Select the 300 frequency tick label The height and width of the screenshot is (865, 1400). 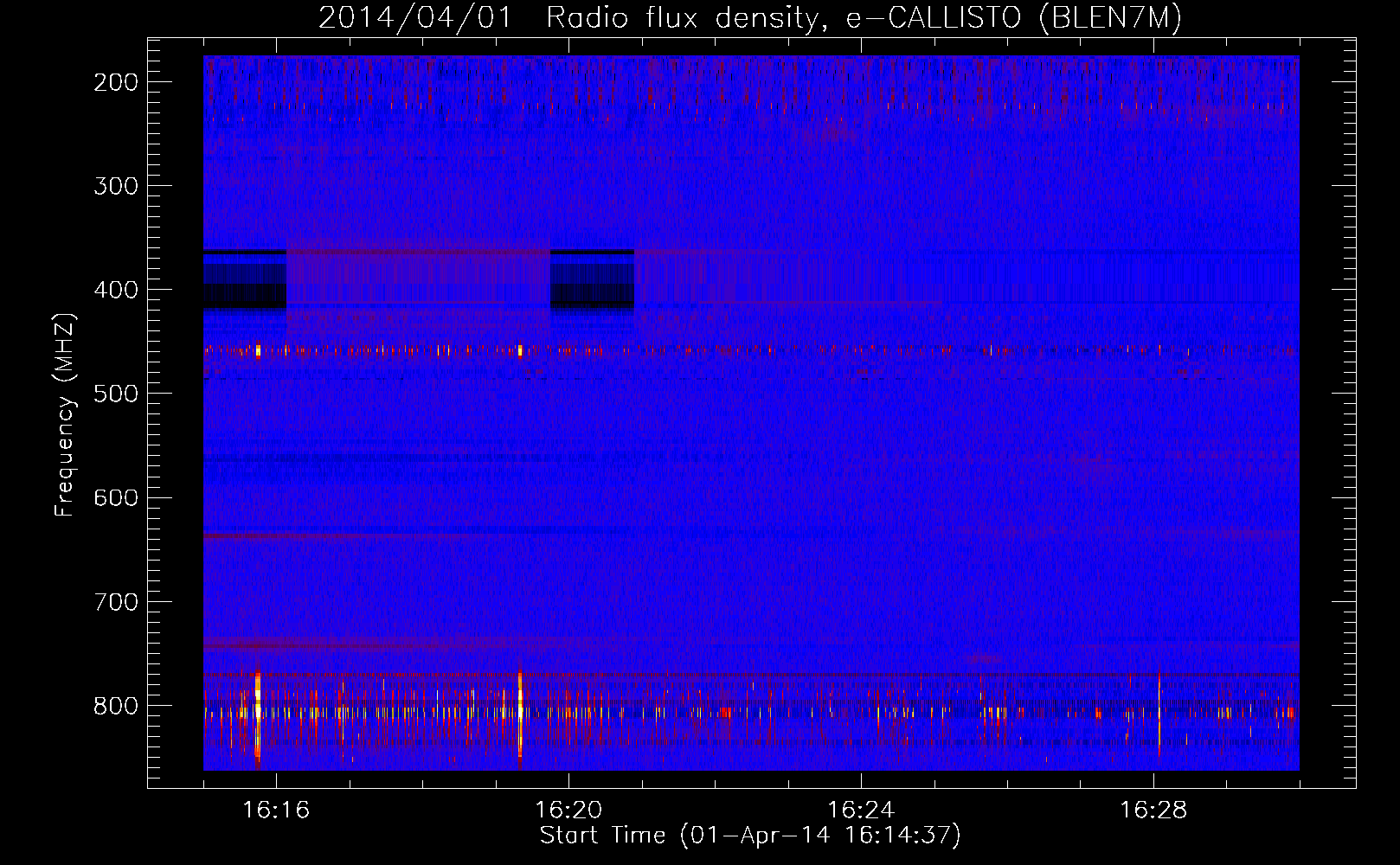116,186
